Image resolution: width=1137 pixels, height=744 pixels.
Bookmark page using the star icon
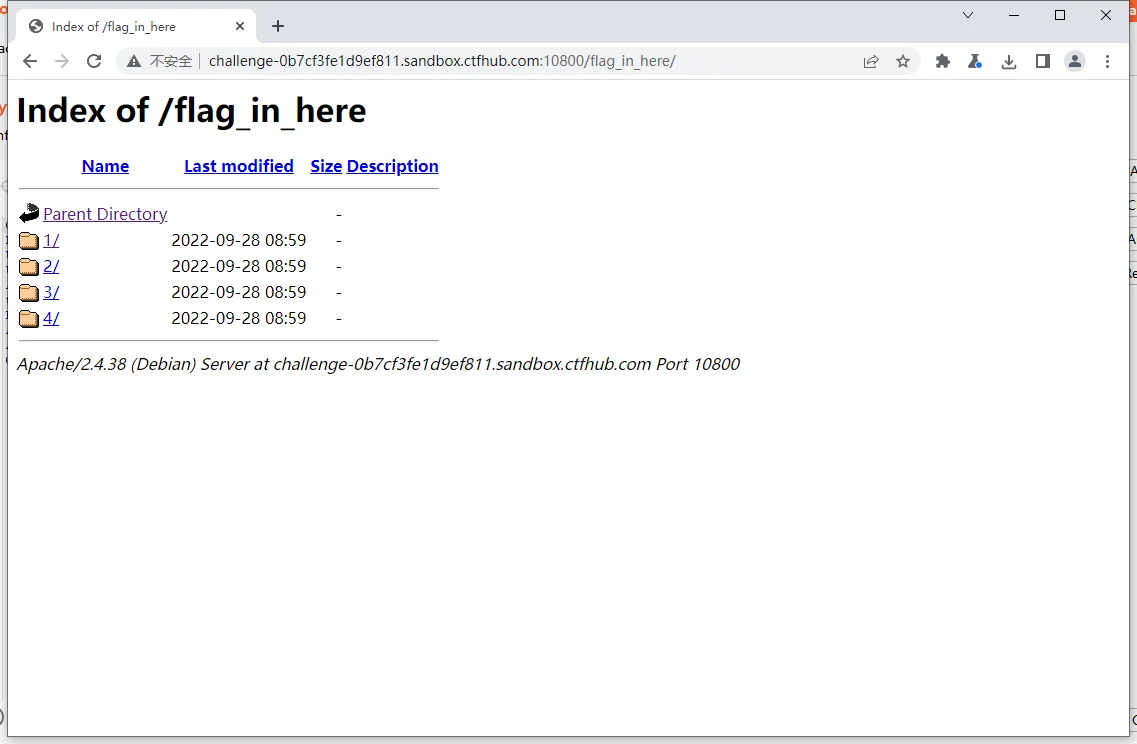point(903,61)
